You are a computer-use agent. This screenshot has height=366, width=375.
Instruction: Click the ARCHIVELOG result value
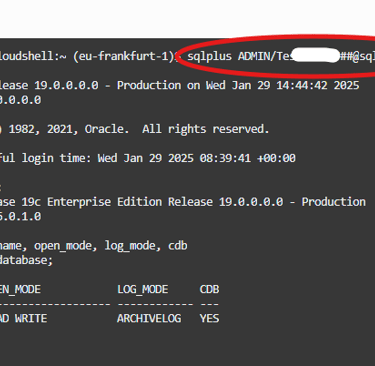[149, 318]
